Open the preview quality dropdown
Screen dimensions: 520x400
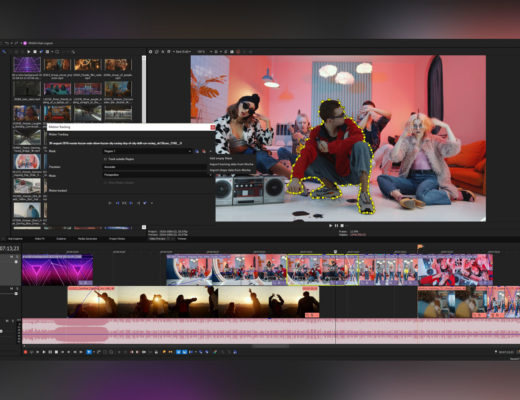[x=183, y=52]
